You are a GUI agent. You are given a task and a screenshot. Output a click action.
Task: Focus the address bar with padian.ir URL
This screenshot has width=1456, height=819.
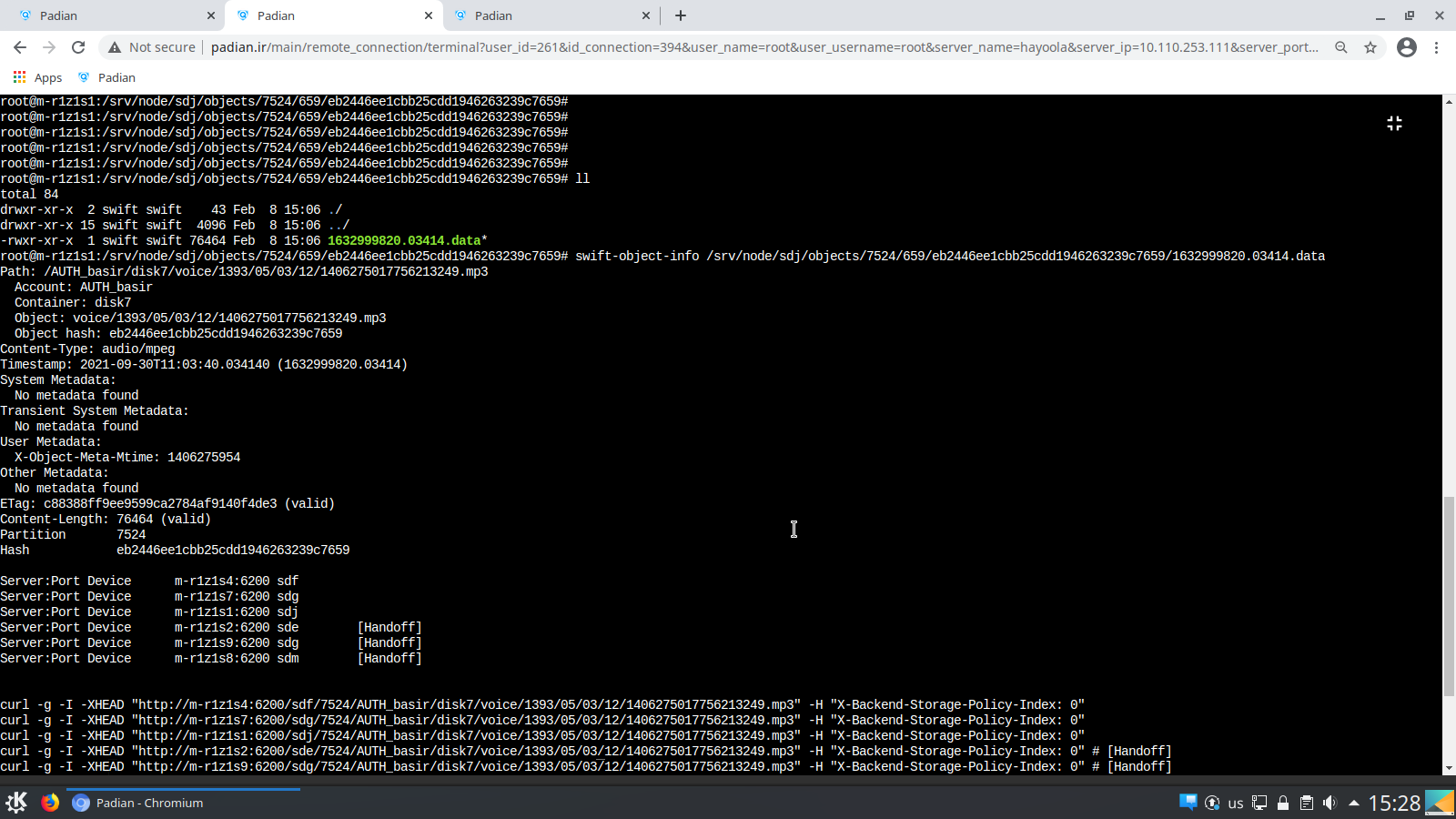(x=764, y=47)
